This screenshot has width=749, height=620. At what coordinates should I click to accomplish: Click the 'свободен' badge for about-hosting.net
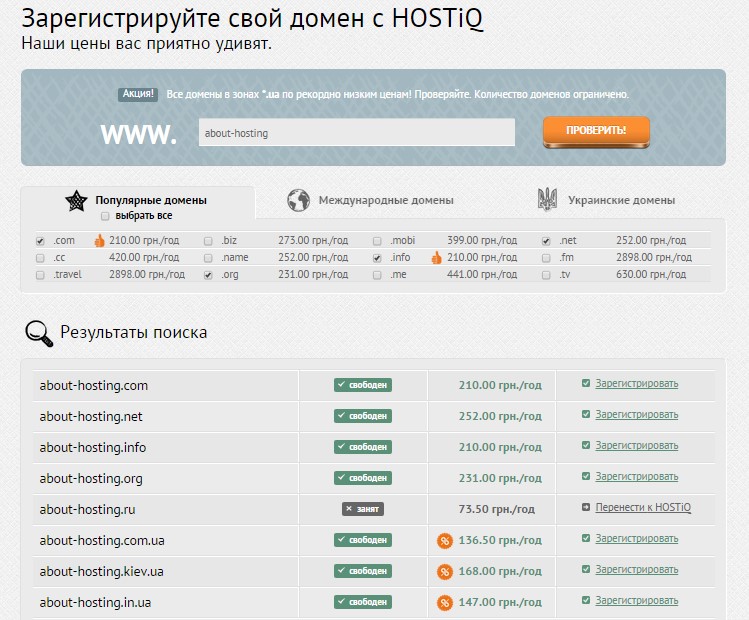pos(363,416)
